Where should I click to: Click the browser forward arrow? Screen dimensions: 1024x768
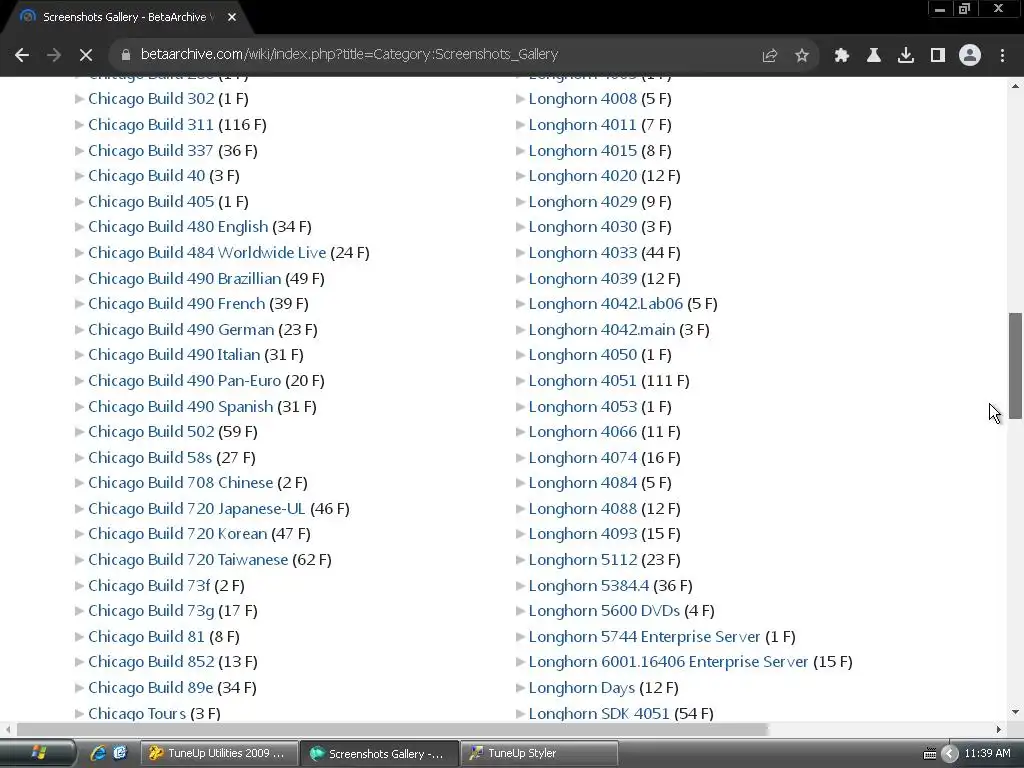tap(54, 56)
